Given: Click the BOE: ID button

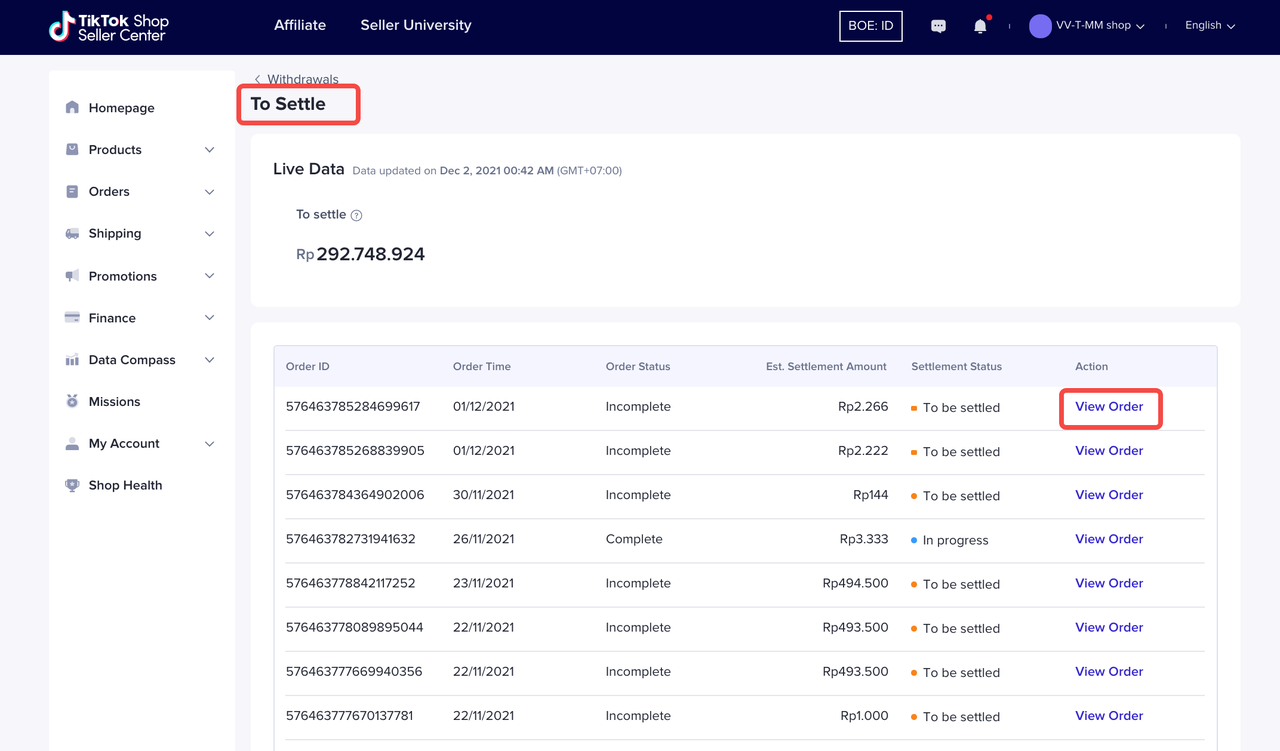Looking at the screenshot, I should click(x=870, y=26).
